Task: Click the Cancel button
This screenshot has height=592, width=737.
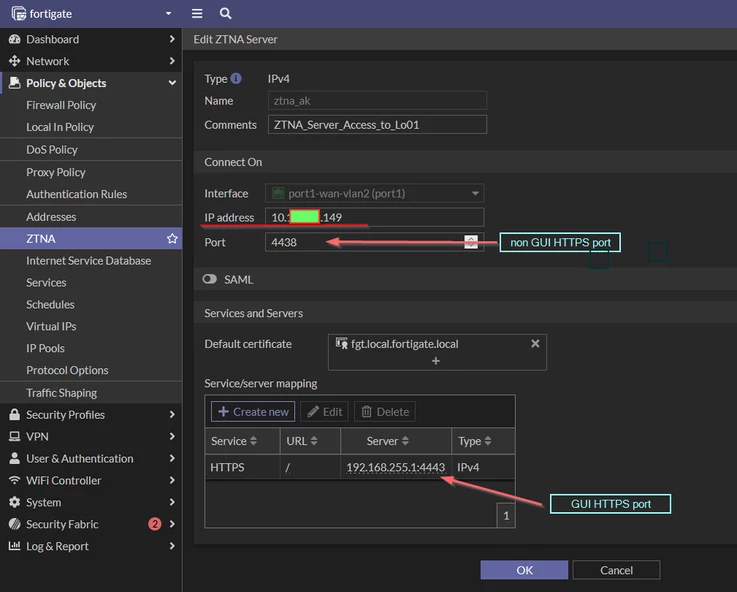Action: pos(616,570)
